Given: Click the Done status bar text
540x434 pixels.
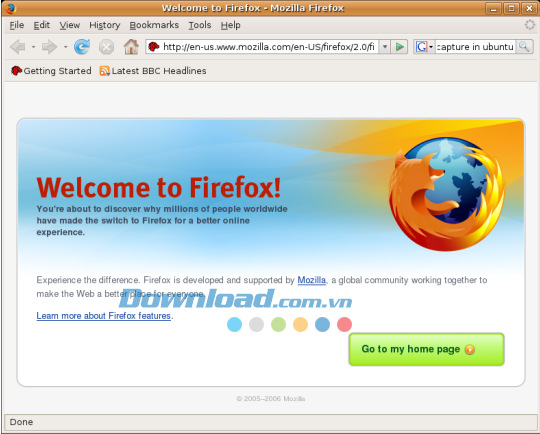Looking at the screenshot, I should click(x=21, y=422).
